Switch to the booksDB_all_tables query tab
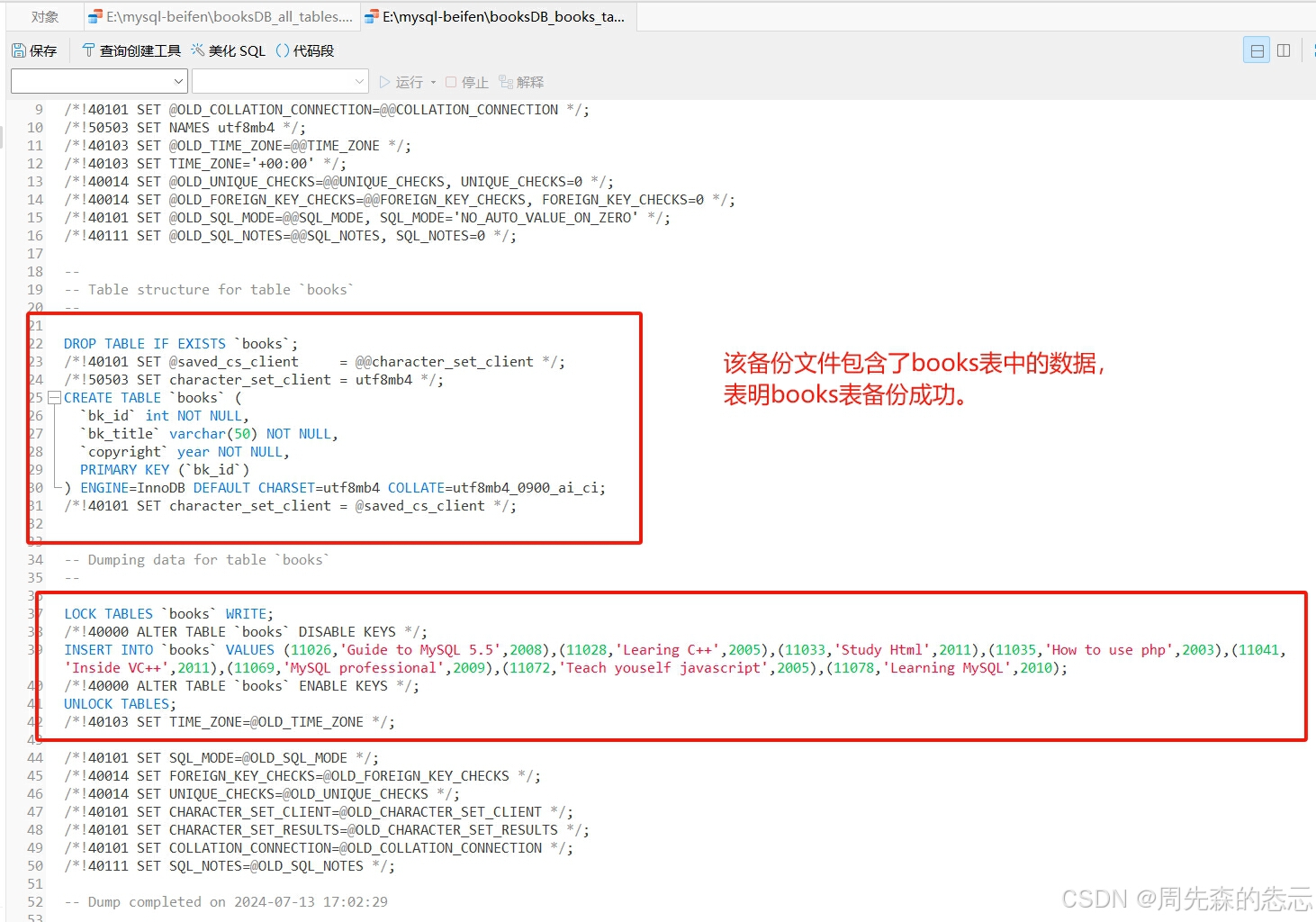The image size is (1316, 922). 221,16
